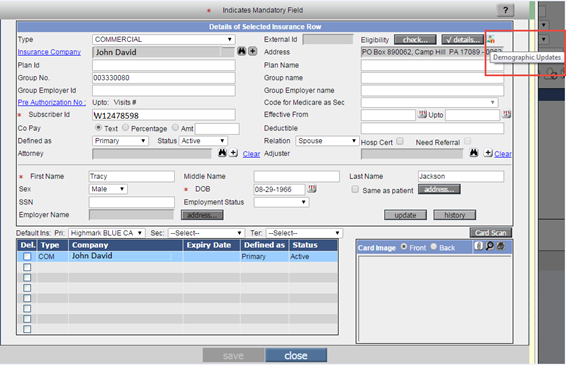The height and width of the screenshot is (365, 566).
Task: Click the SSN input field
Action: click(131, 202)
